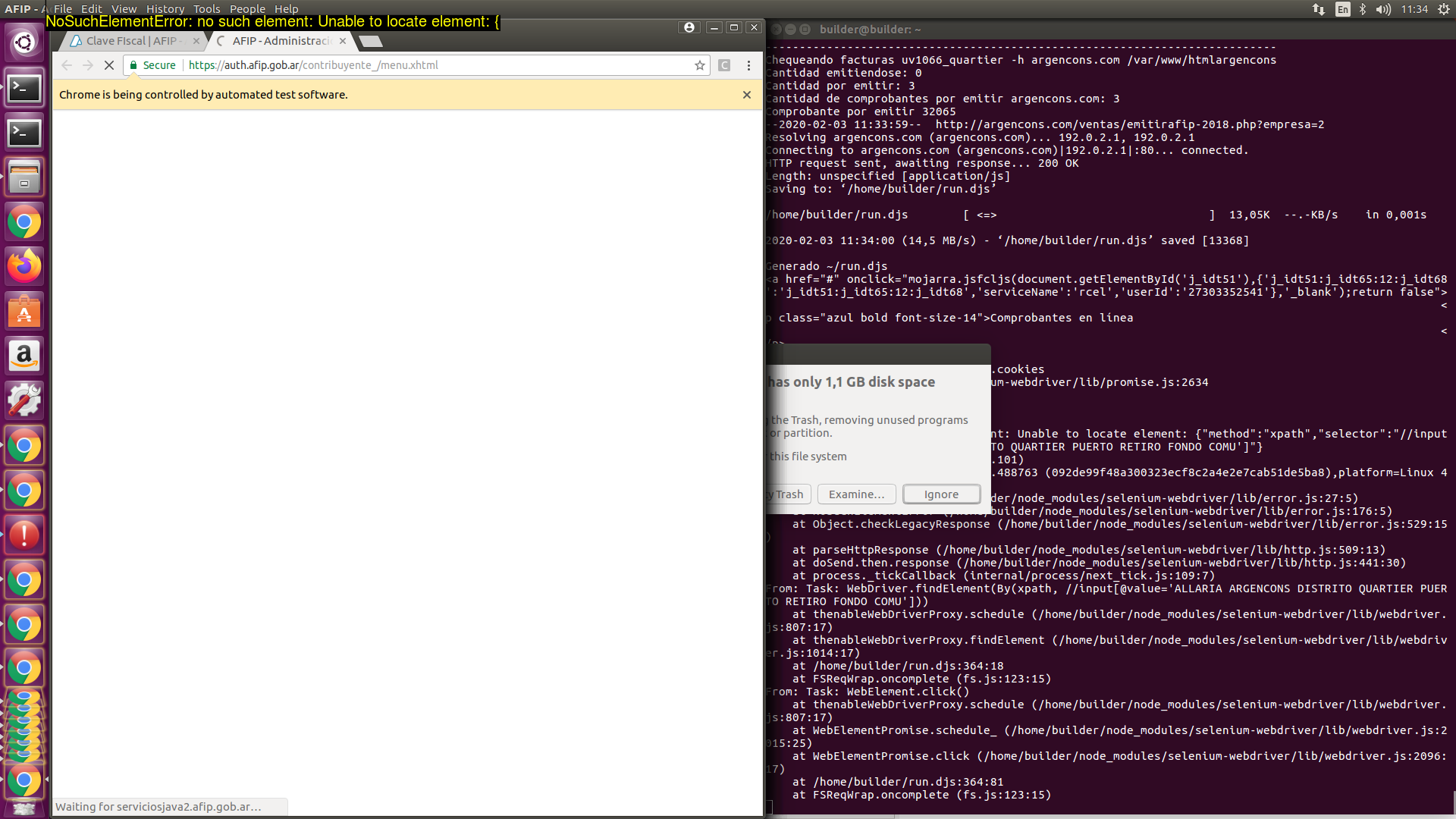Screen dimensions: 1456x819
Task: Bookmark this page with the star icon
Action: (x=699, y=65)
